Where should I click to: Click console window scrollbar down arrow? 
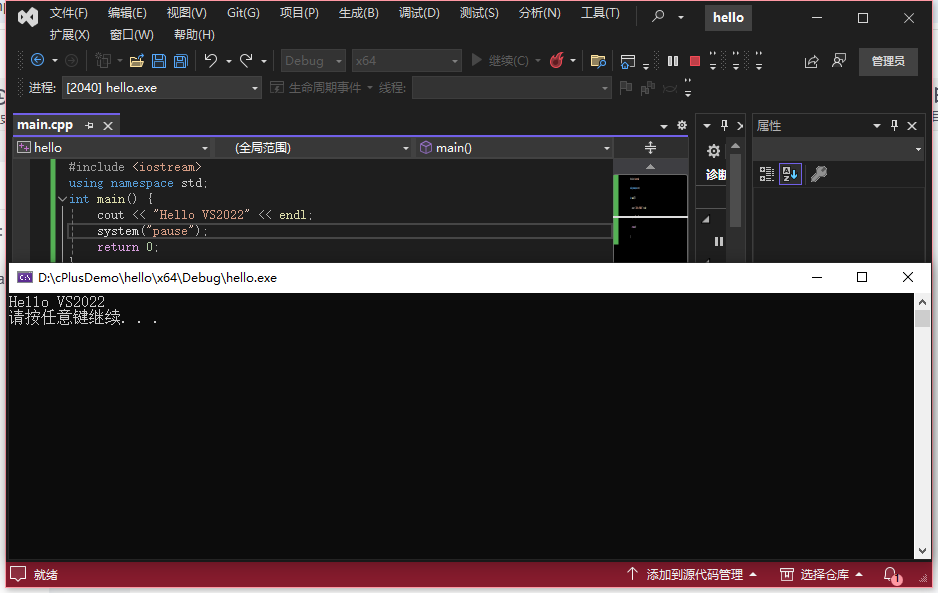click(922, 551)
